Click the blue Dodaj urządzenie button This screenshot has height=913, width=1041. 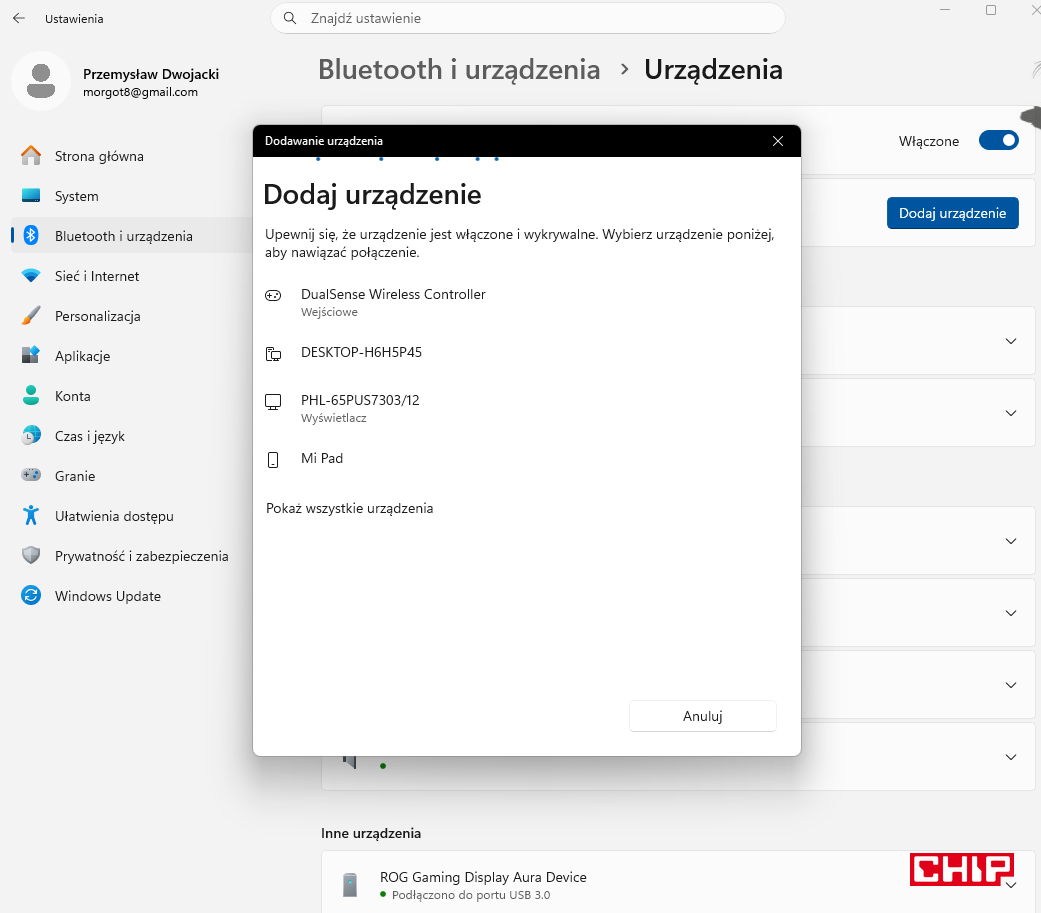[953, 213]
